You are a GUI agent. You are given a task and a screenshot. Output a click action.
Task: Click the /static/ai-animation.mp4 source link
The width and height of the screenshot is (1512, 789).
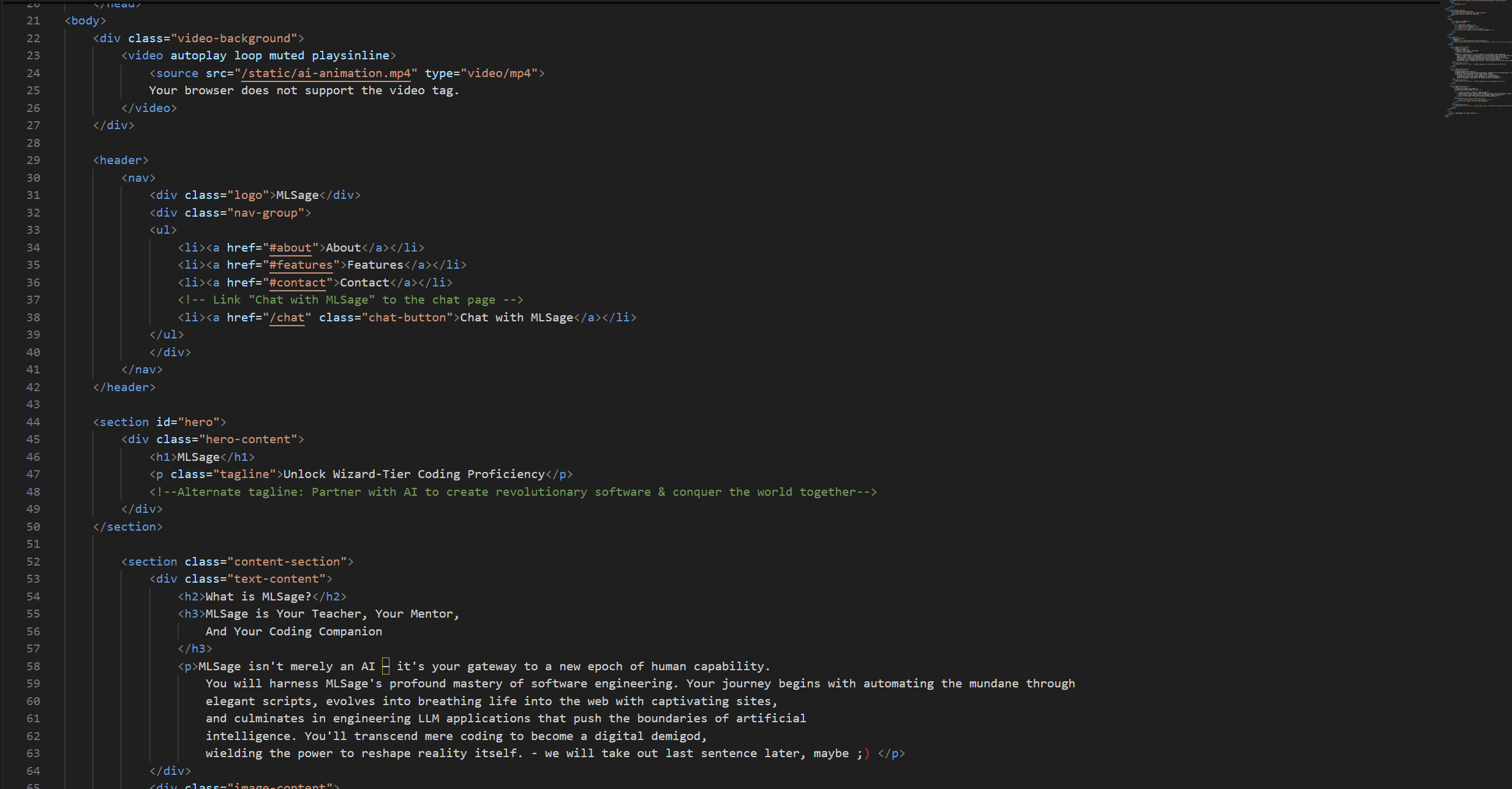point(326,73)
